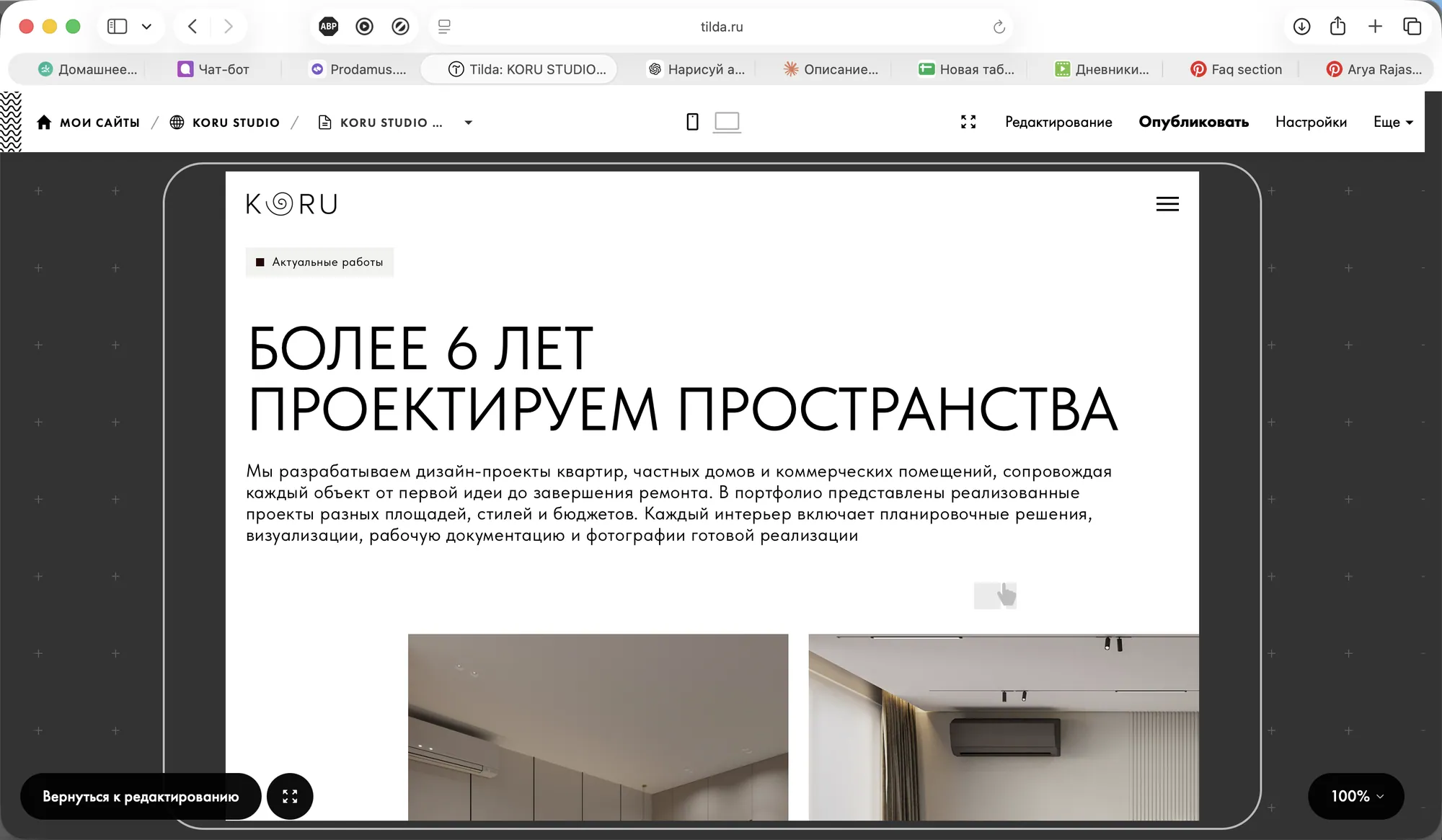Click Вернуться к редактированию button
This screenshot has height=840, width=1442.
pyautogui.click(x=141, y=796)
